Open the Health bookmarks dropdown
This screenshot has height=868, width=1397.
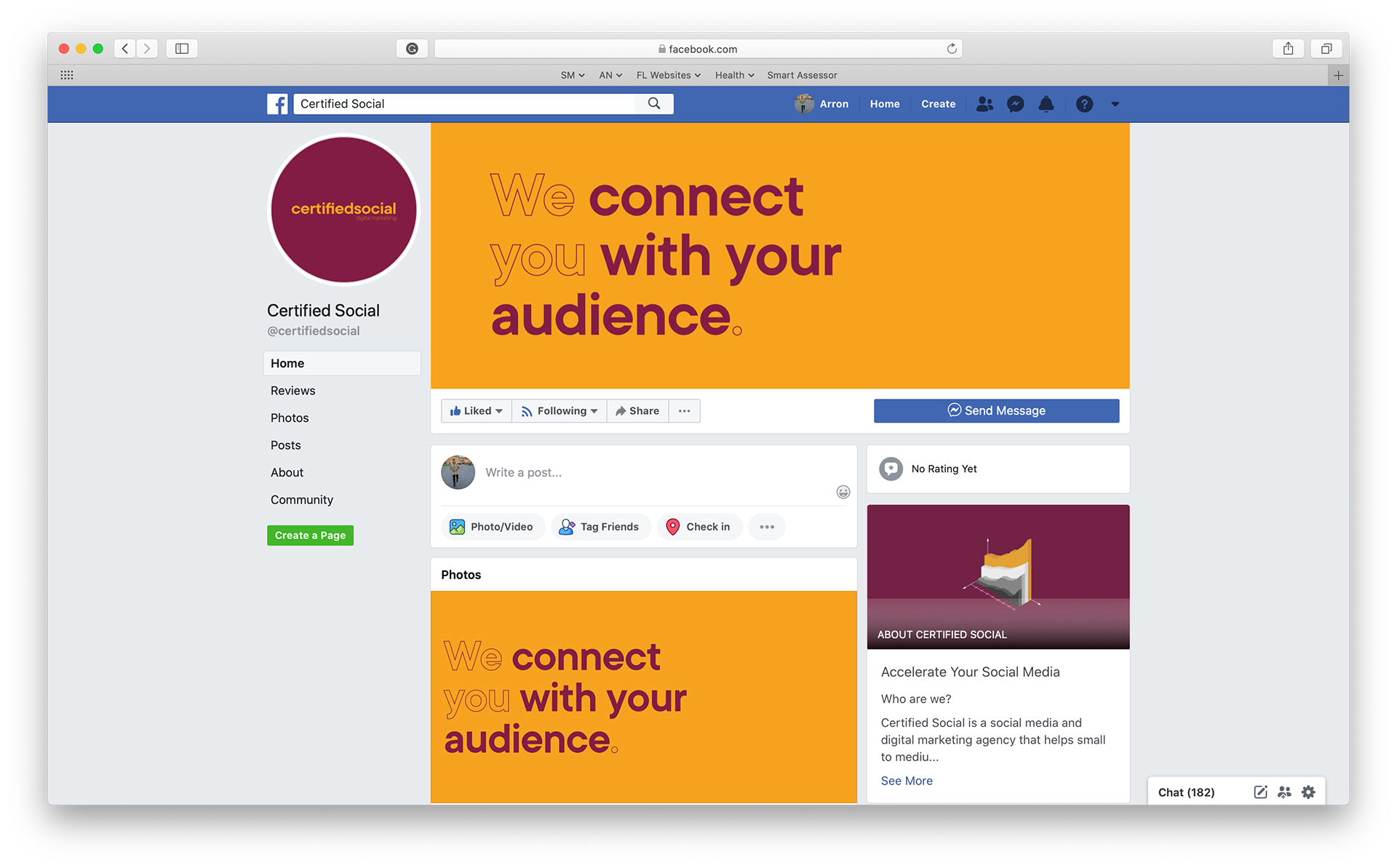coord(734,75)
